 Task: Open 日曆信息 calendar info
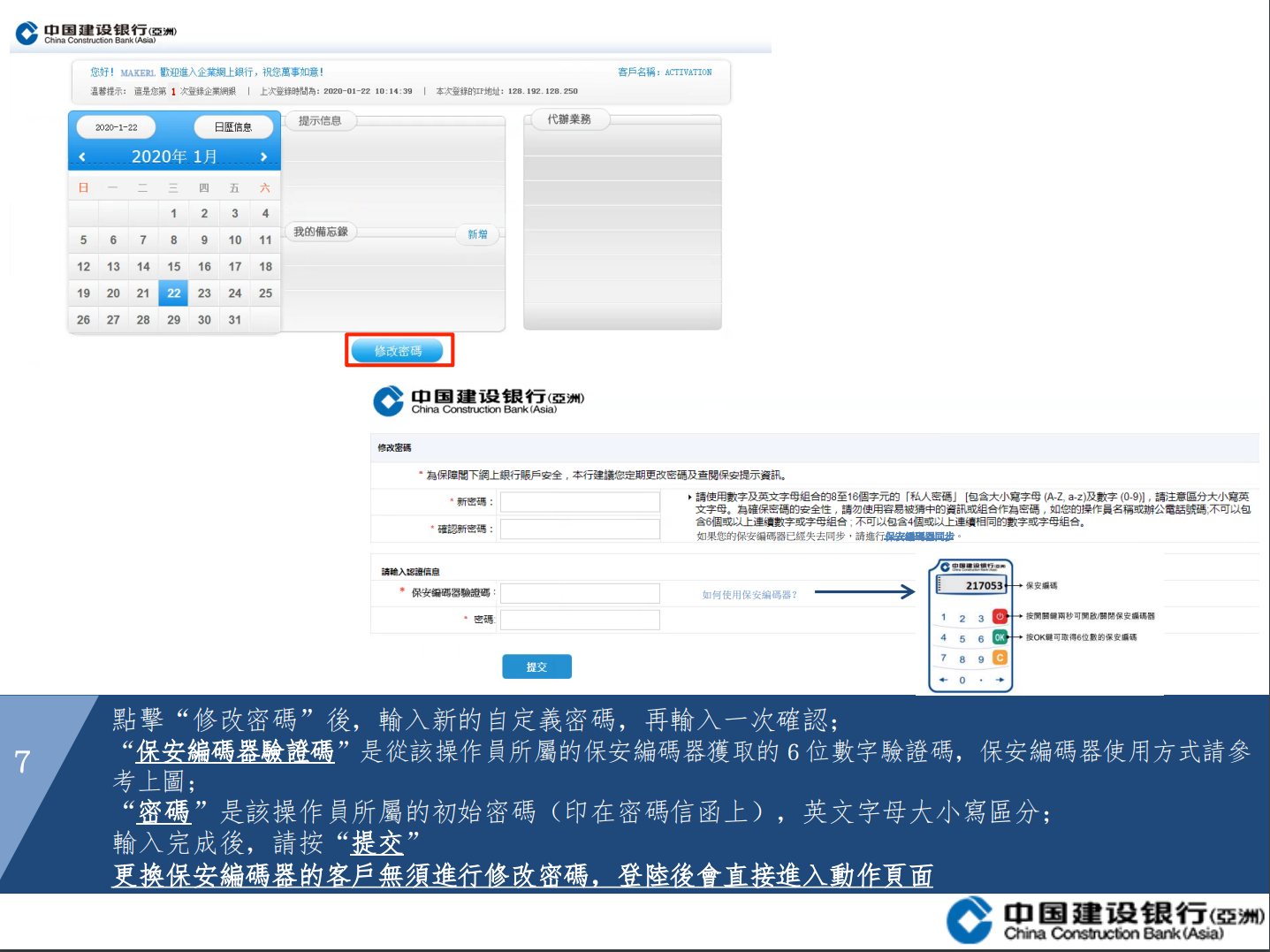click(233, 127)
